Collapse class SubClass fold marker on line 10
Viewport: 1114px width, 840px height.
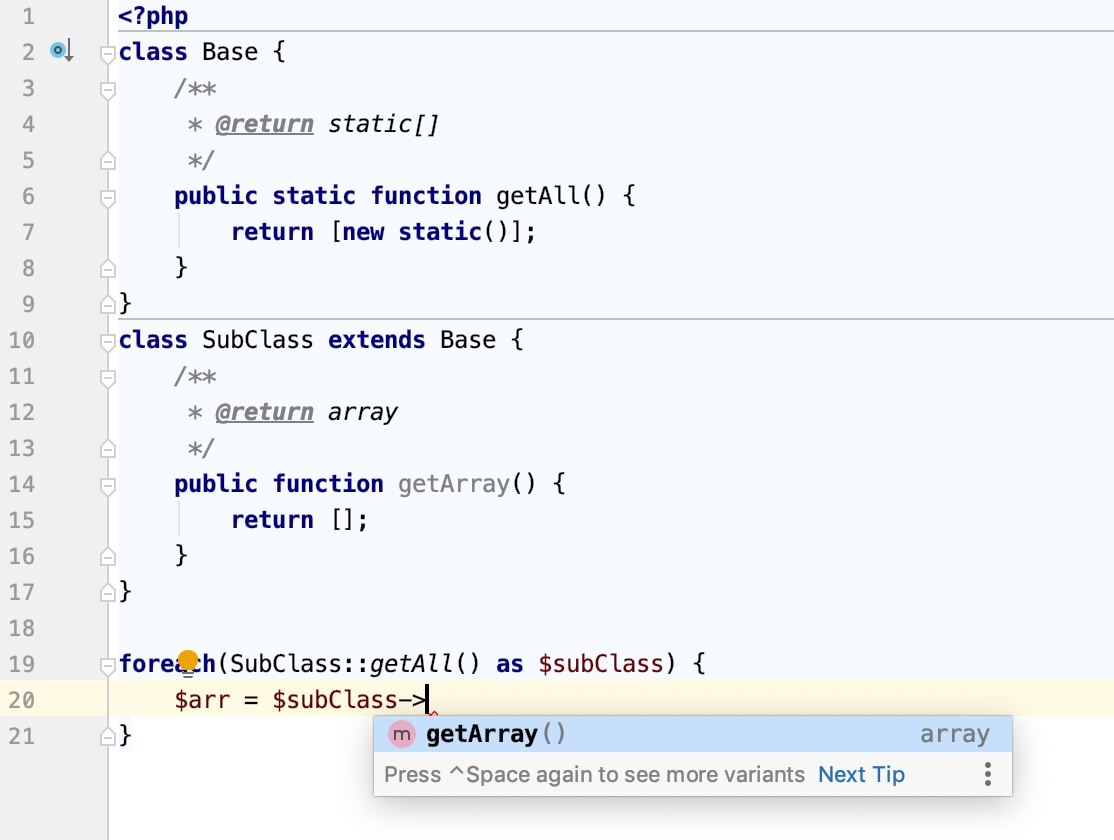tap(107, 342)
